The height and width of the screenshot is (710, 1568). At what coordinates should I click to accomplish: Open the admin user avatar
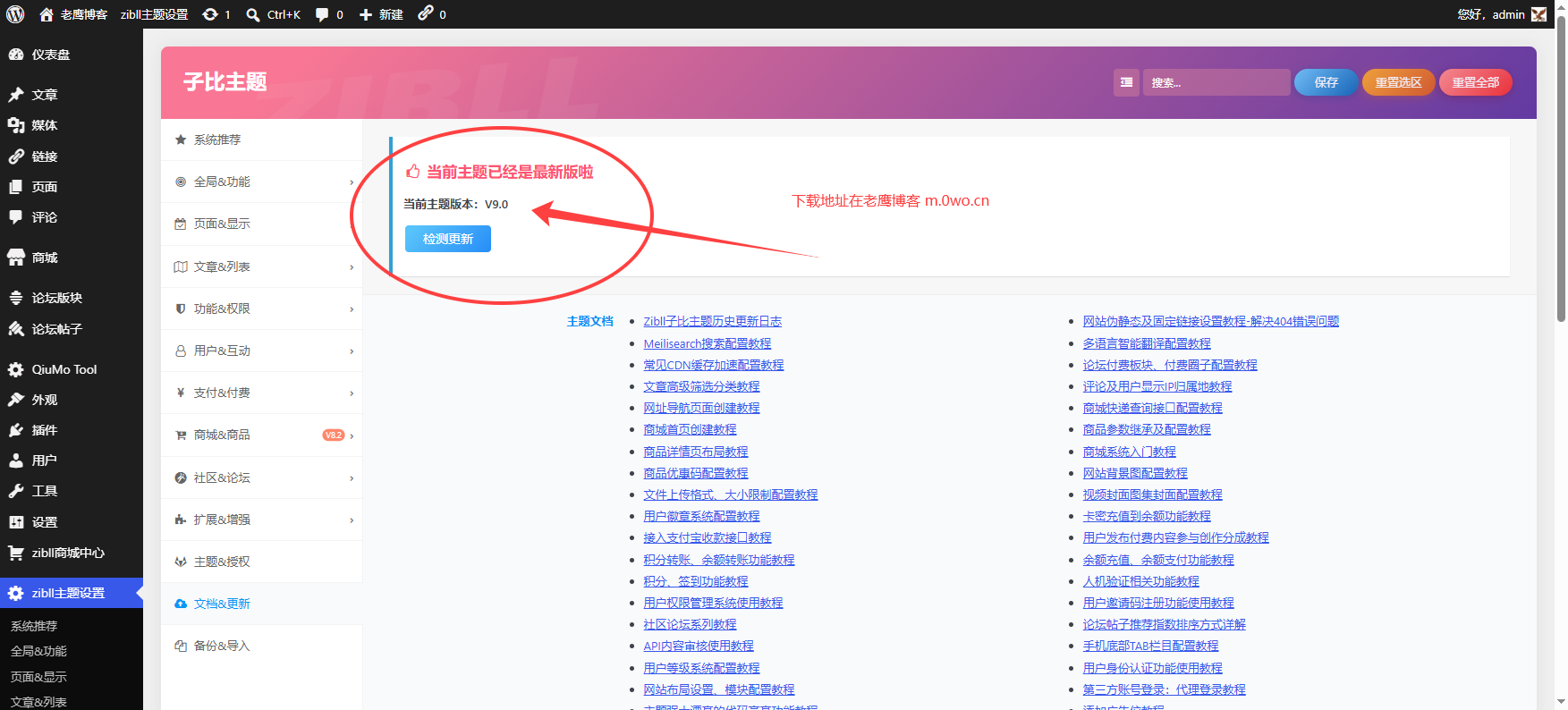point(1538,14)
